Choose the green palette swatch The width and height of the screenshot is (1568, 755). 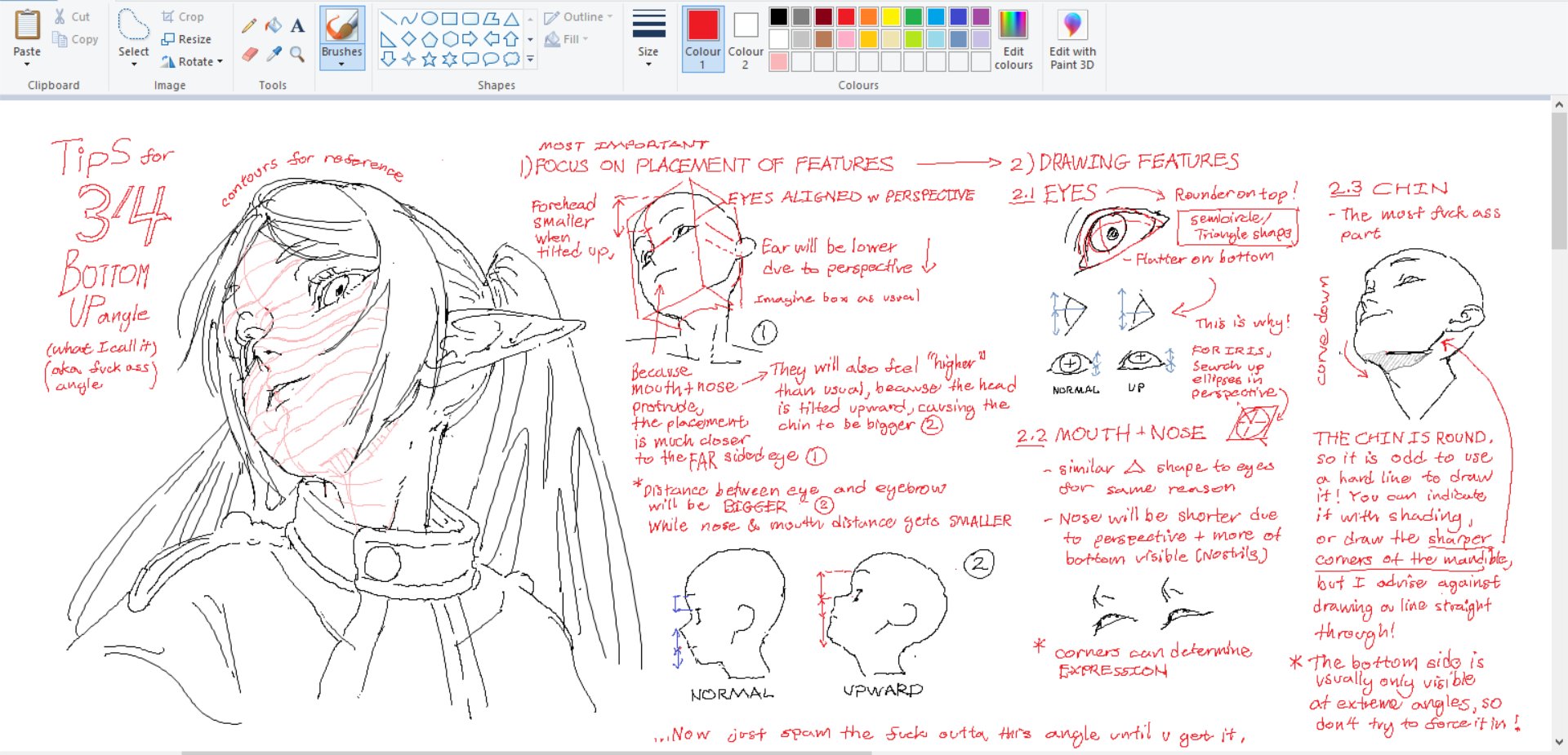pyautogui.click(x=913, y=16)
